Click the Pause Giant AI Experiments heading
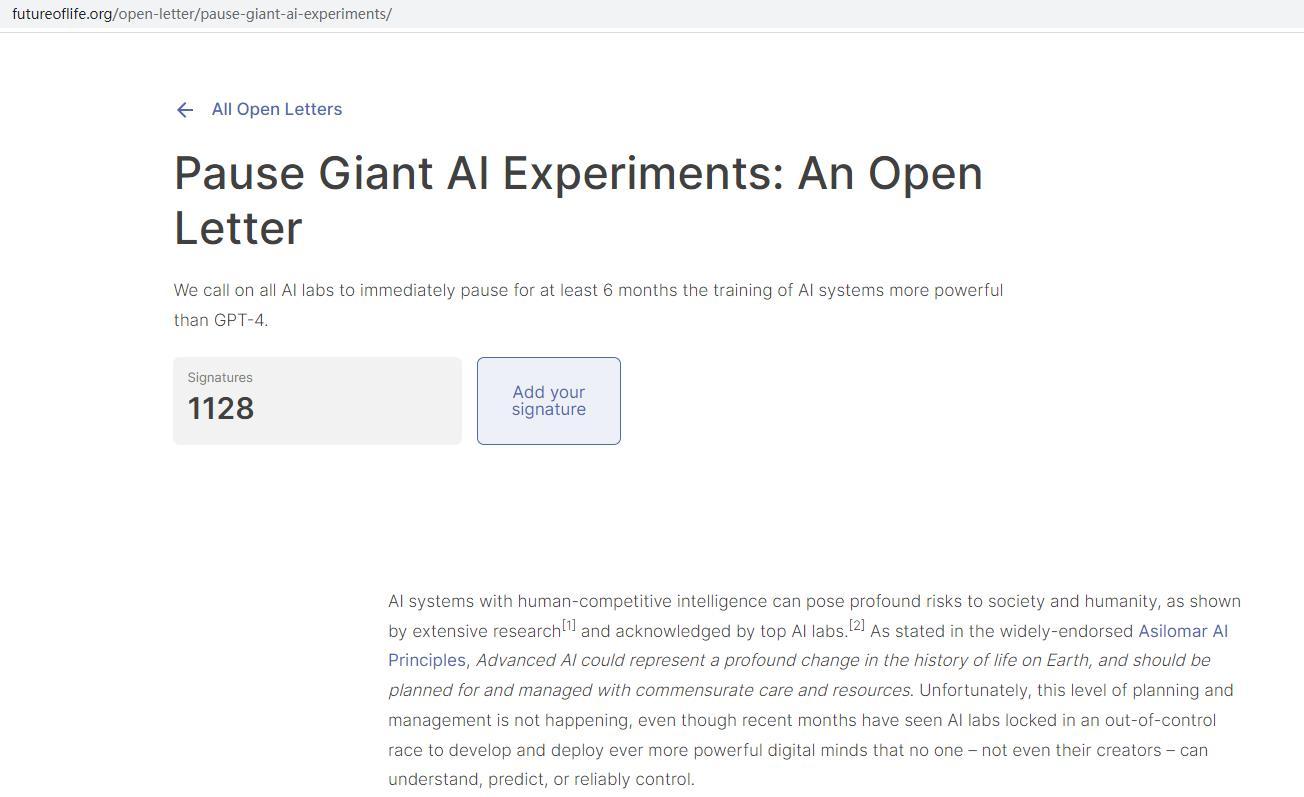 (x=578, y=200)
